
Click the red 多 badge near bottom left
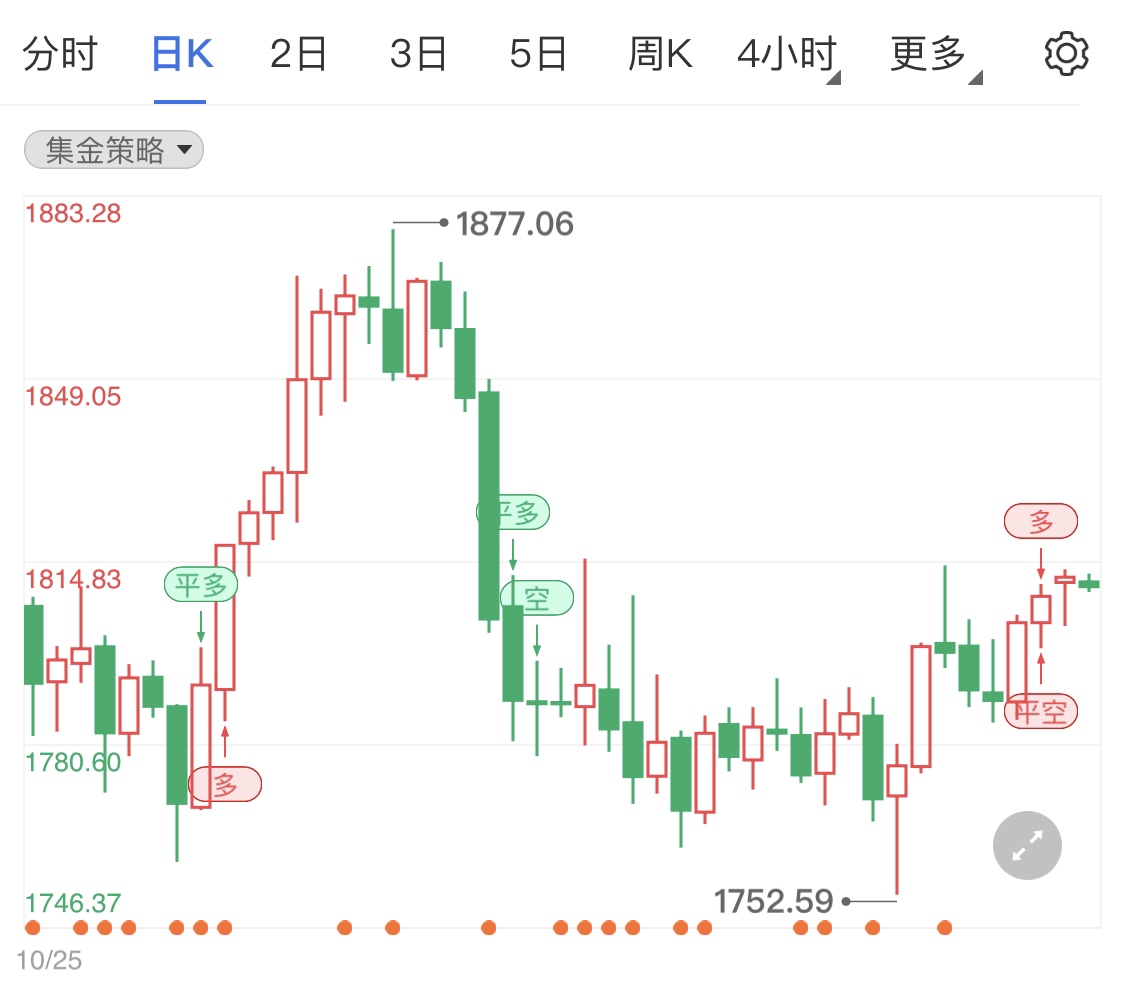(224, 784)
